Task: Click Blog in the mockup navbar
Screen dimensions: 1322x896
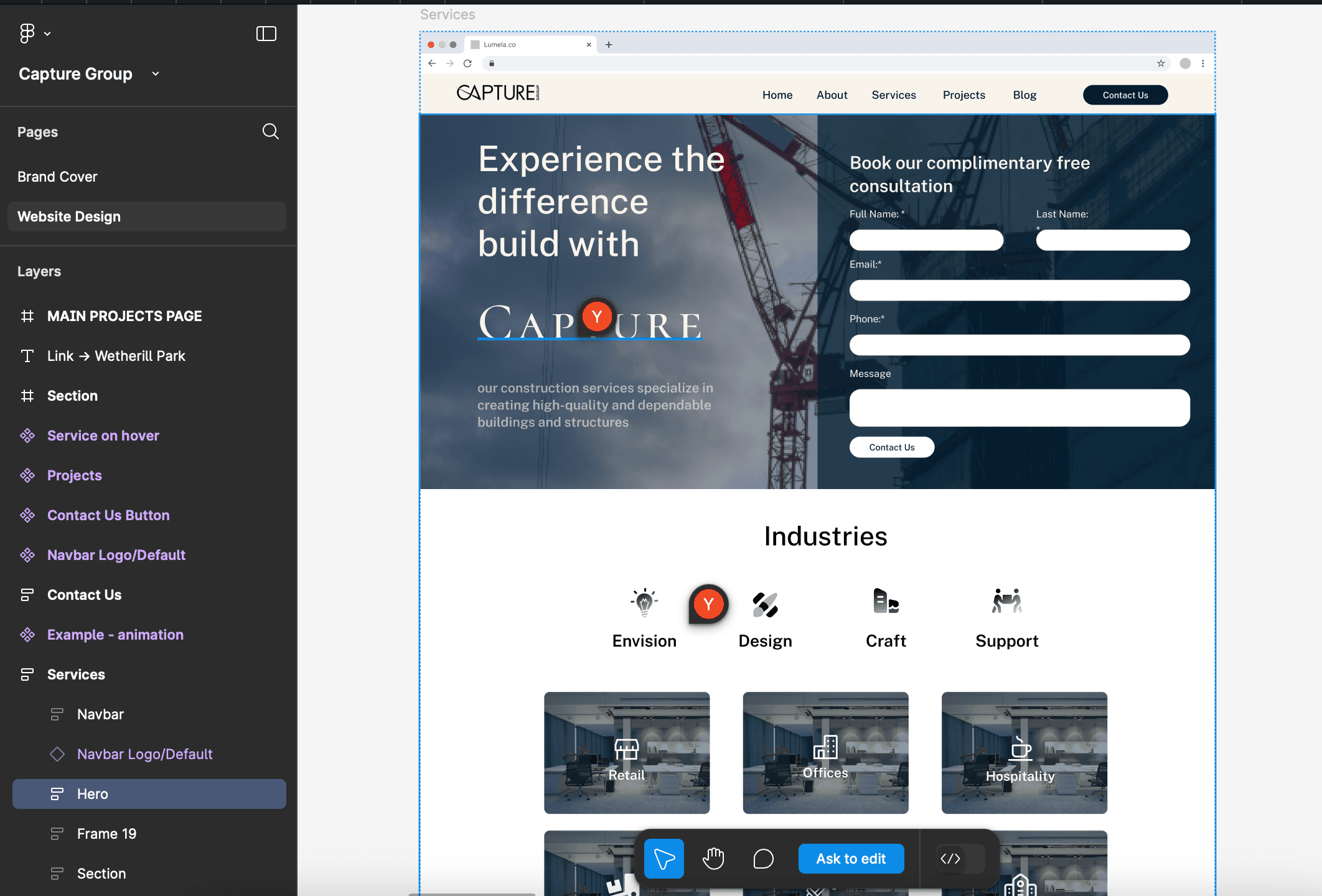Action: click(1024, 95)
